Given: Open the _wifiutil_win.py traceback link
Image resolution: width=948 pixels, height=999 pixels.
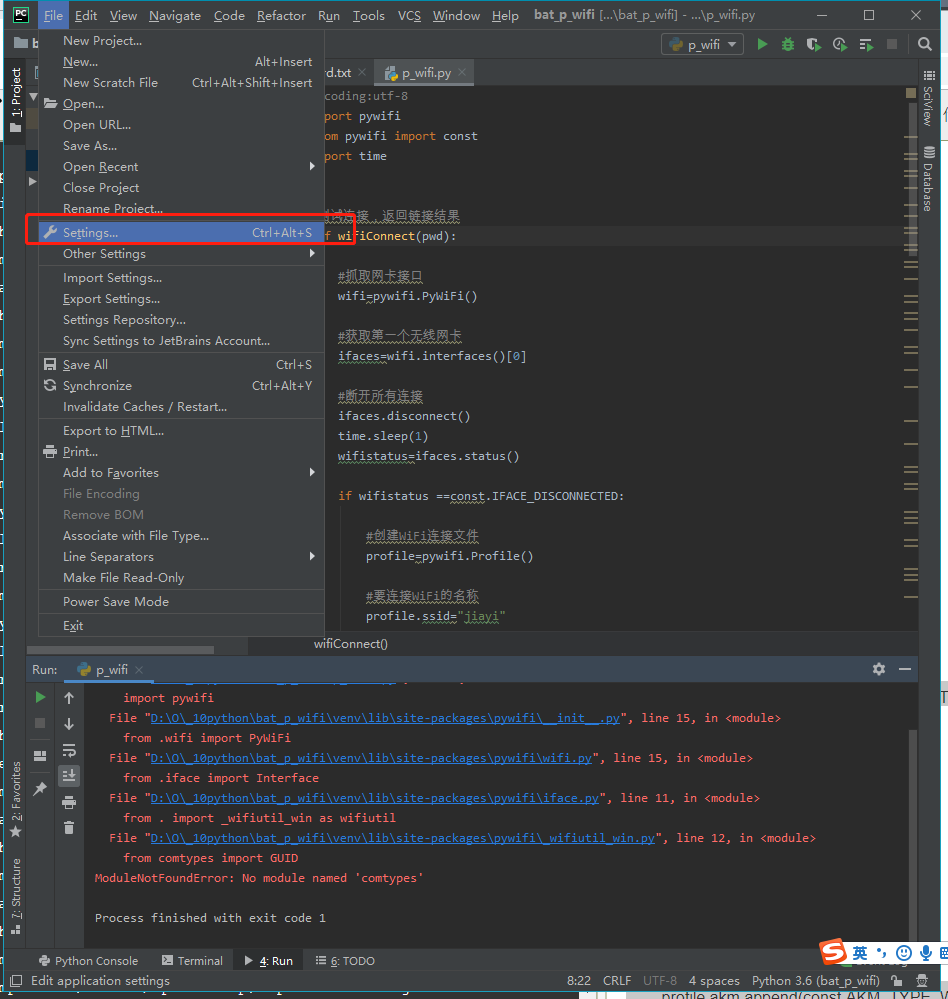Looking at the screenshot, I should [403, 838].
